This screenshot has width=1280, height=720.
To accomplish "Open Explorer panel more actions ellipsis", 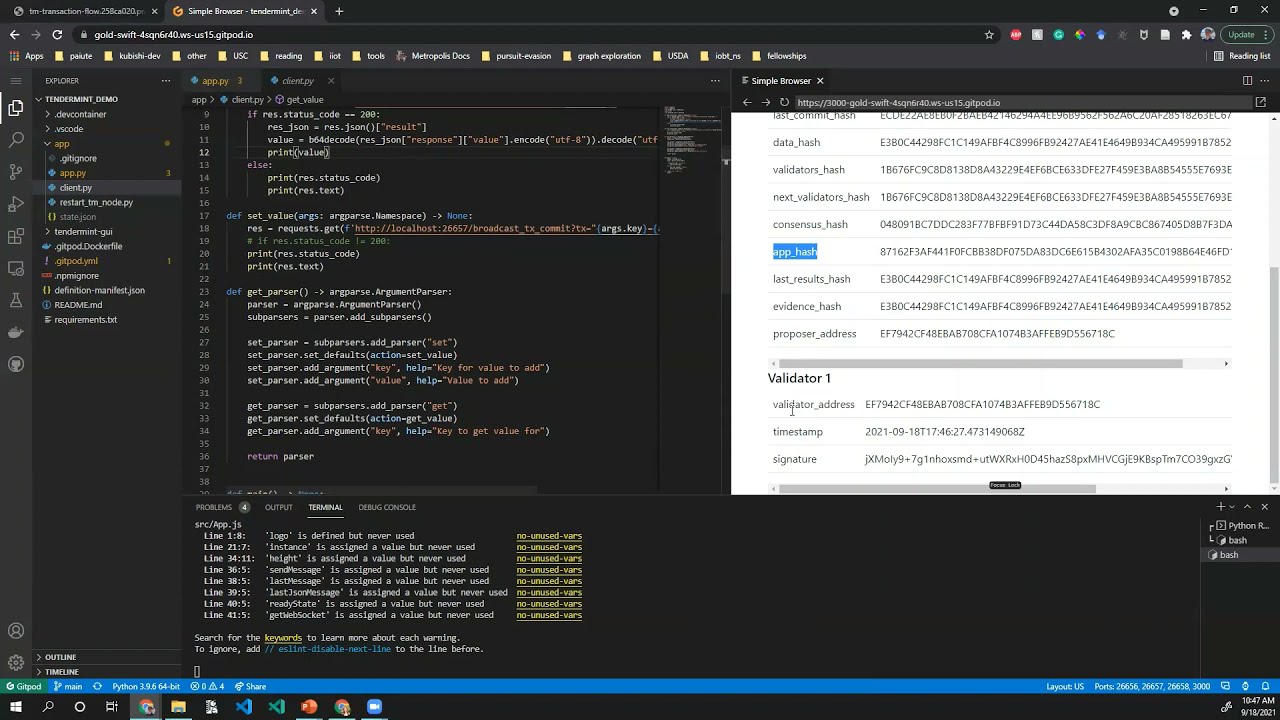I will click(166, 81).
